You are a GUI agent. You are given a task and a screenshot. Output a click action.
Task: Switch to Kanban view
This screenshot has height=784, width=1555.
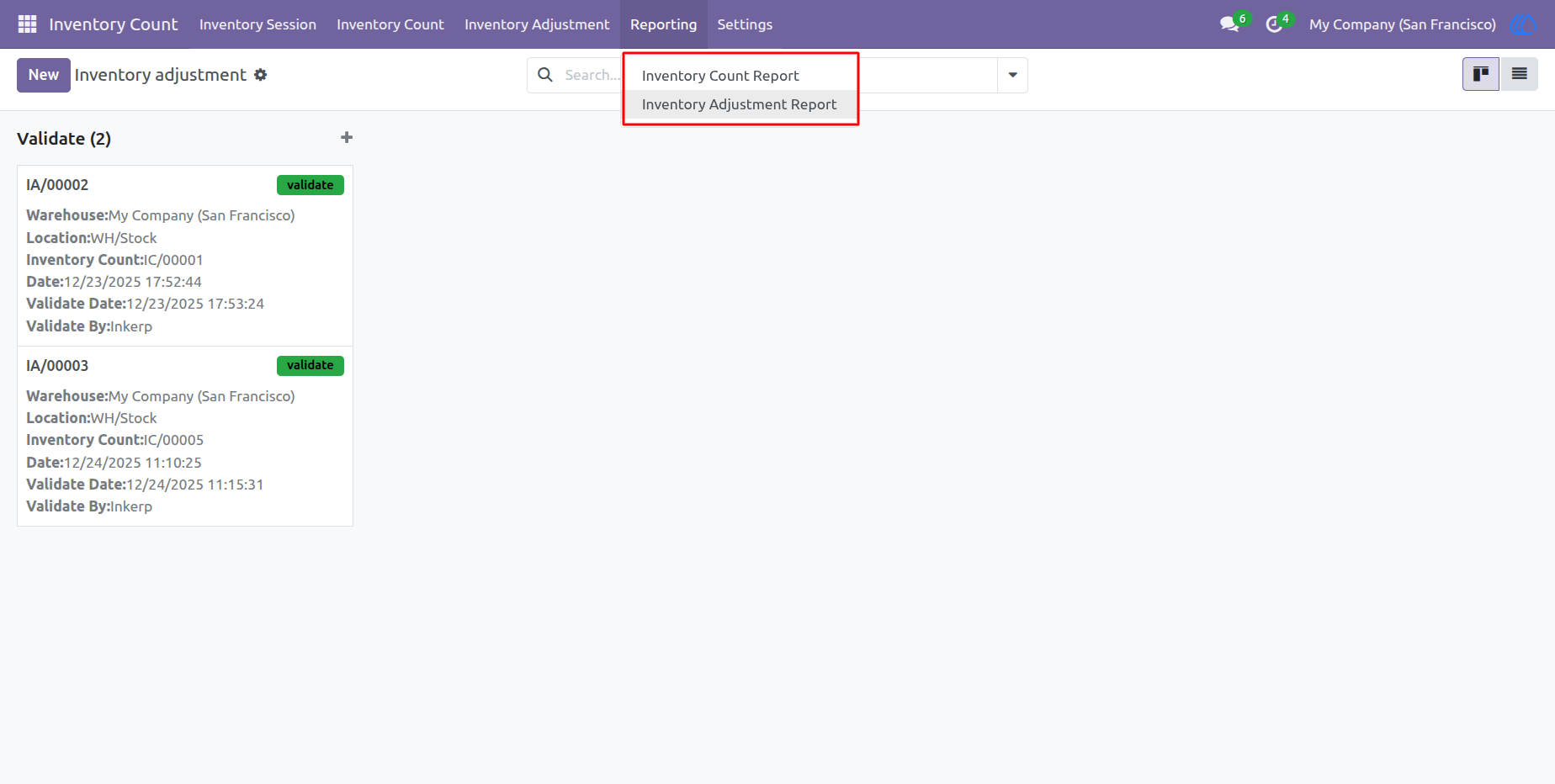click(x=1481, y=74)
